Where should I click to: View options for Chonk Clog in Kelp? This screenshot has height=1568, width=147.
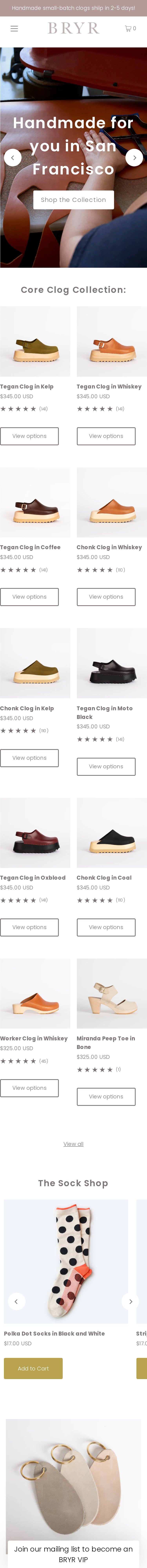(x=29, y=758)
